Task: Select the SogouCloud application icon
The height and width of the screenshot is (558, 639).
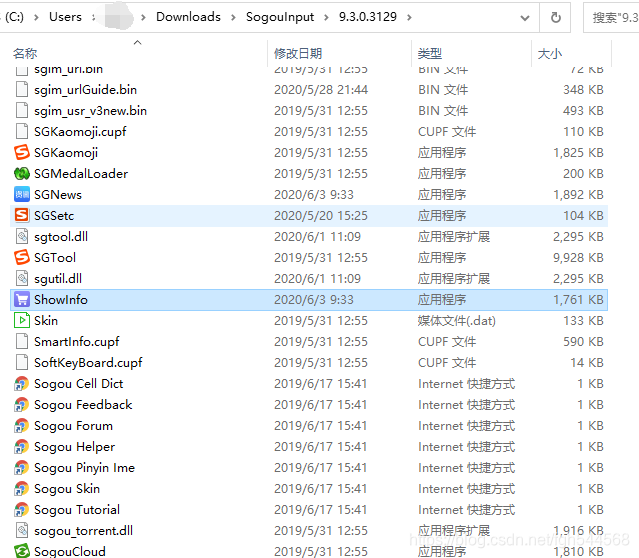Action: pyautogui.click(x=22, y=551)
